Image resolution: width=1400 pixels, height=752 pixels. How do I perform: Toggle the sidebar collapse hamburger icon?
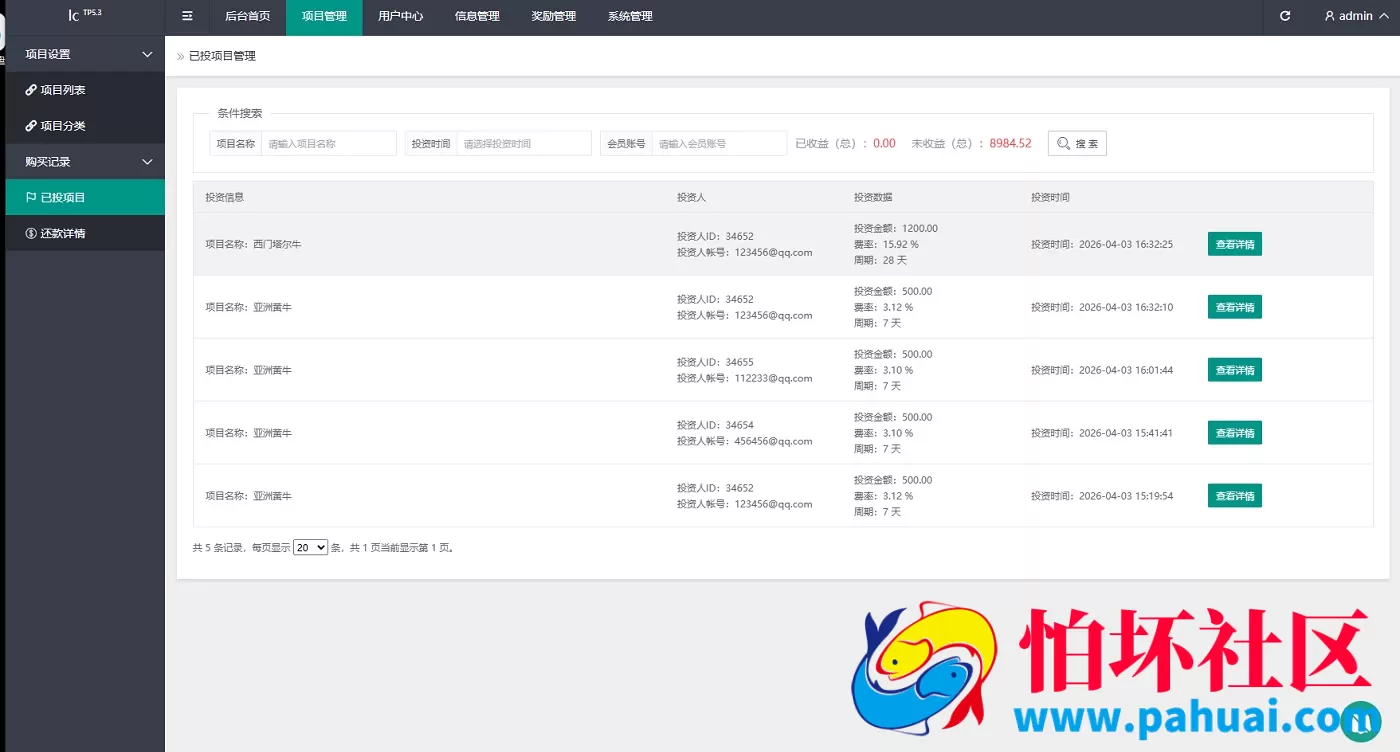point(187,16)
